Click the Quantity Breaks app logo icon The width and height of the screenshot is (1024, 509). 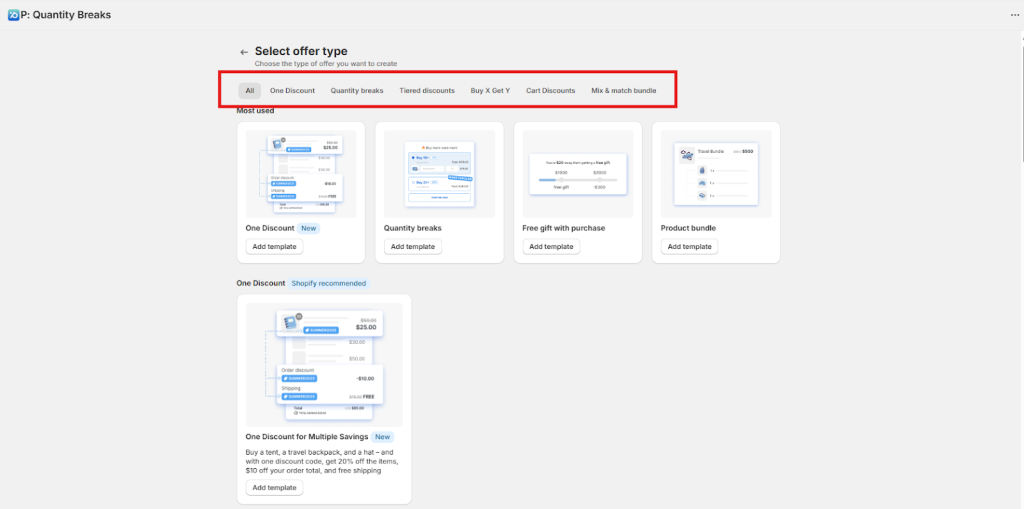(13, 15)
